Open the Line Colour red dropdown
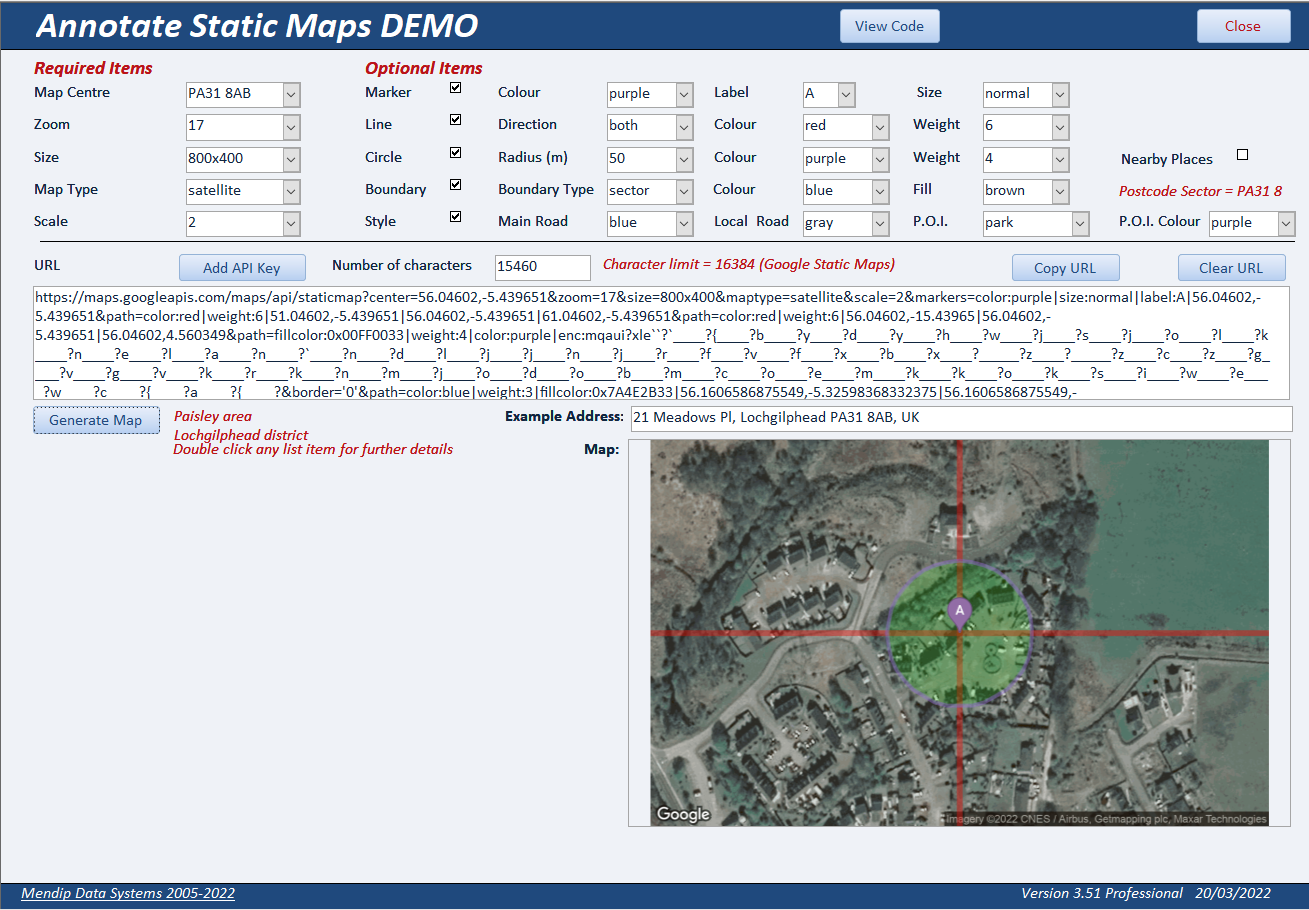1309x910 pixels. click(880, 127)
